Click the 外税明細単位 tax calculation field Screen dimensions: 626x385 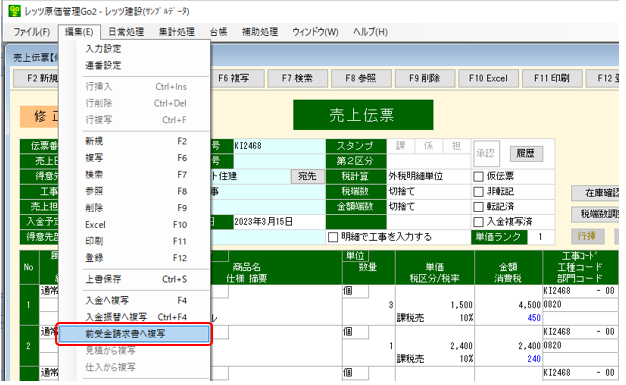point(429,176)
